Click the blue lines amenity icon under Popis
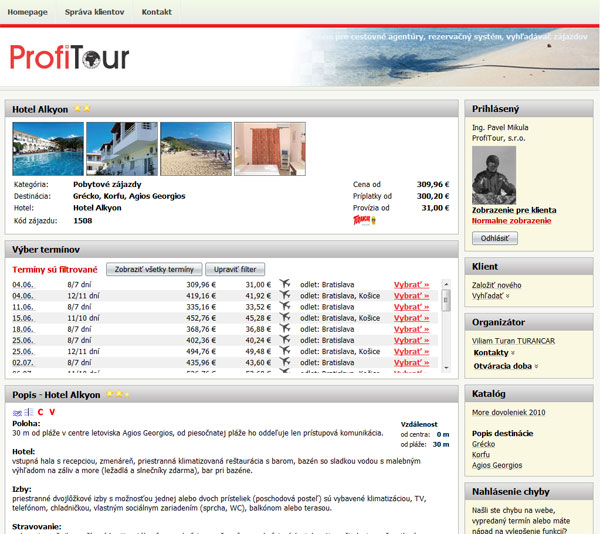600x534 pixels. [29, 412]
